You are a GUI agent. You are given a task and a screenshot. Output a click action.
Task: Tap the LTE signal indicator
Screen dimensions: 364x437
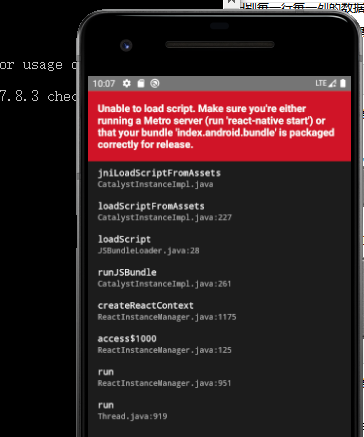coord(326,83)
